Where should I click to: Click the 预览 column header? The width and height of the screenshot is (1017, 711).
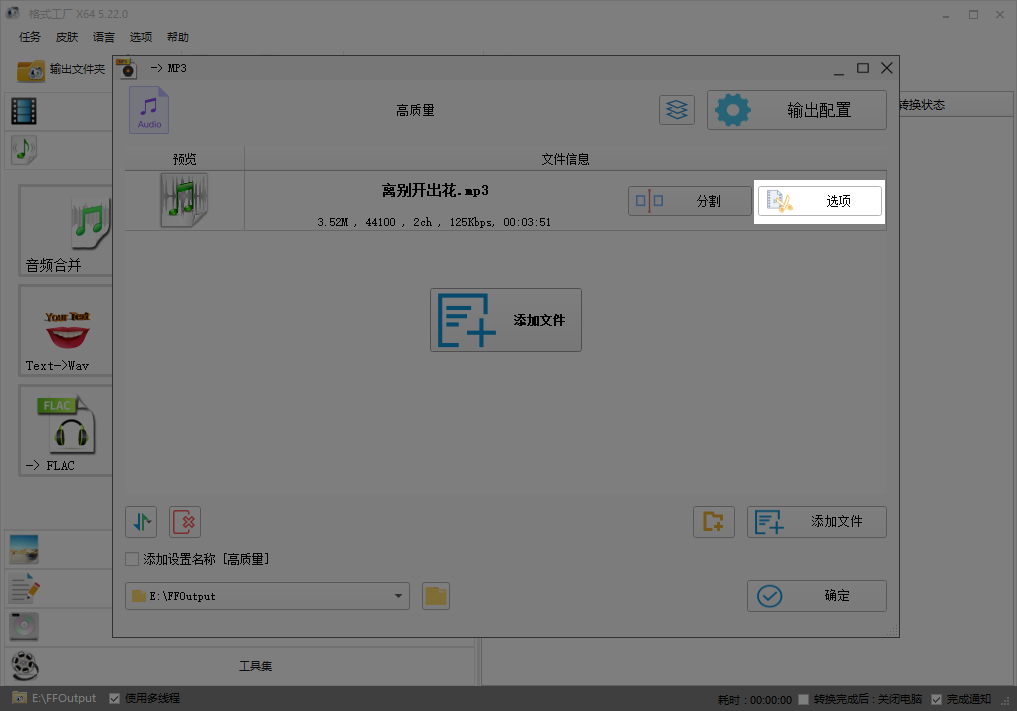(x=184, y=159)
